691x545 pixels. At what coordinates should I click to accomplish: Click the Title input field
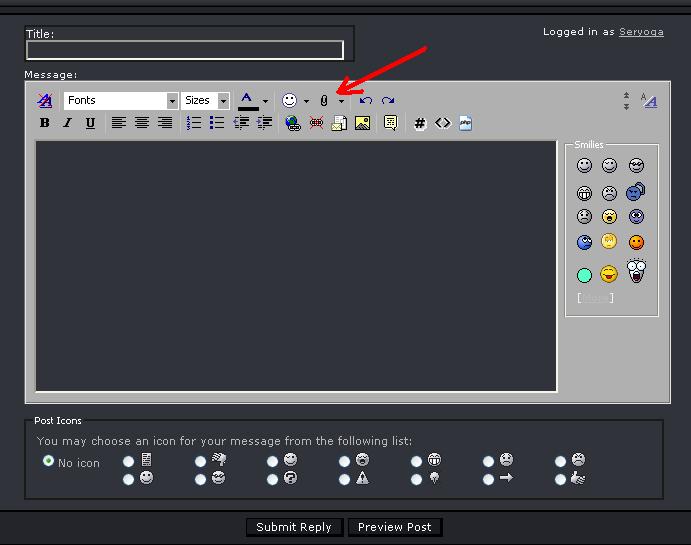pyautogui.click(x=185, y=50)
